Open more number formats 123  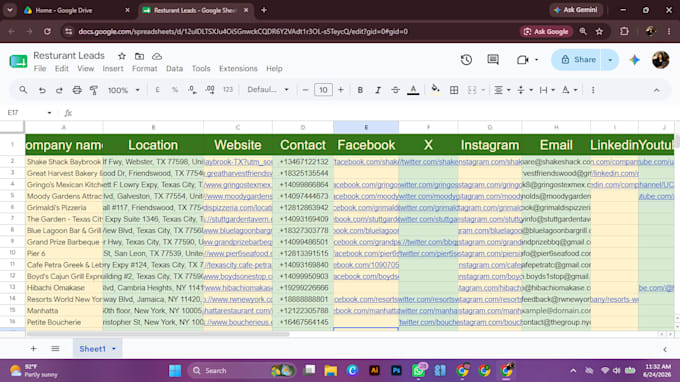coord(228,90)
